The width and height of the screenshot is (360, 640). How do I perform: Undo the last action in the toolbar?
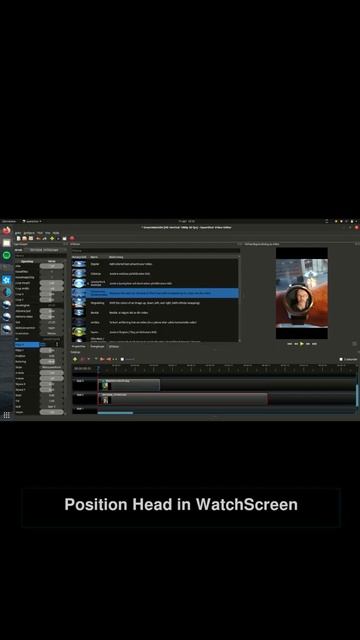click(38, 238)
